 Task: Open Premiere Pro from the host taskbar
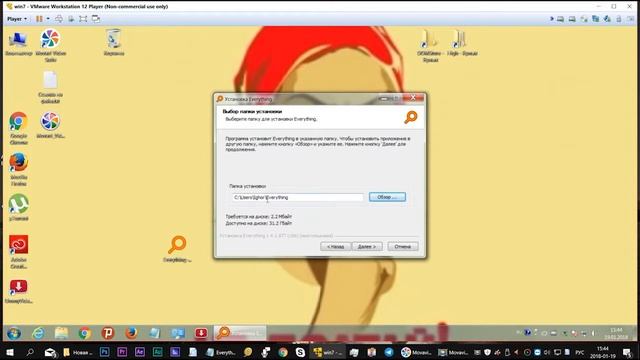pos(122,352)
